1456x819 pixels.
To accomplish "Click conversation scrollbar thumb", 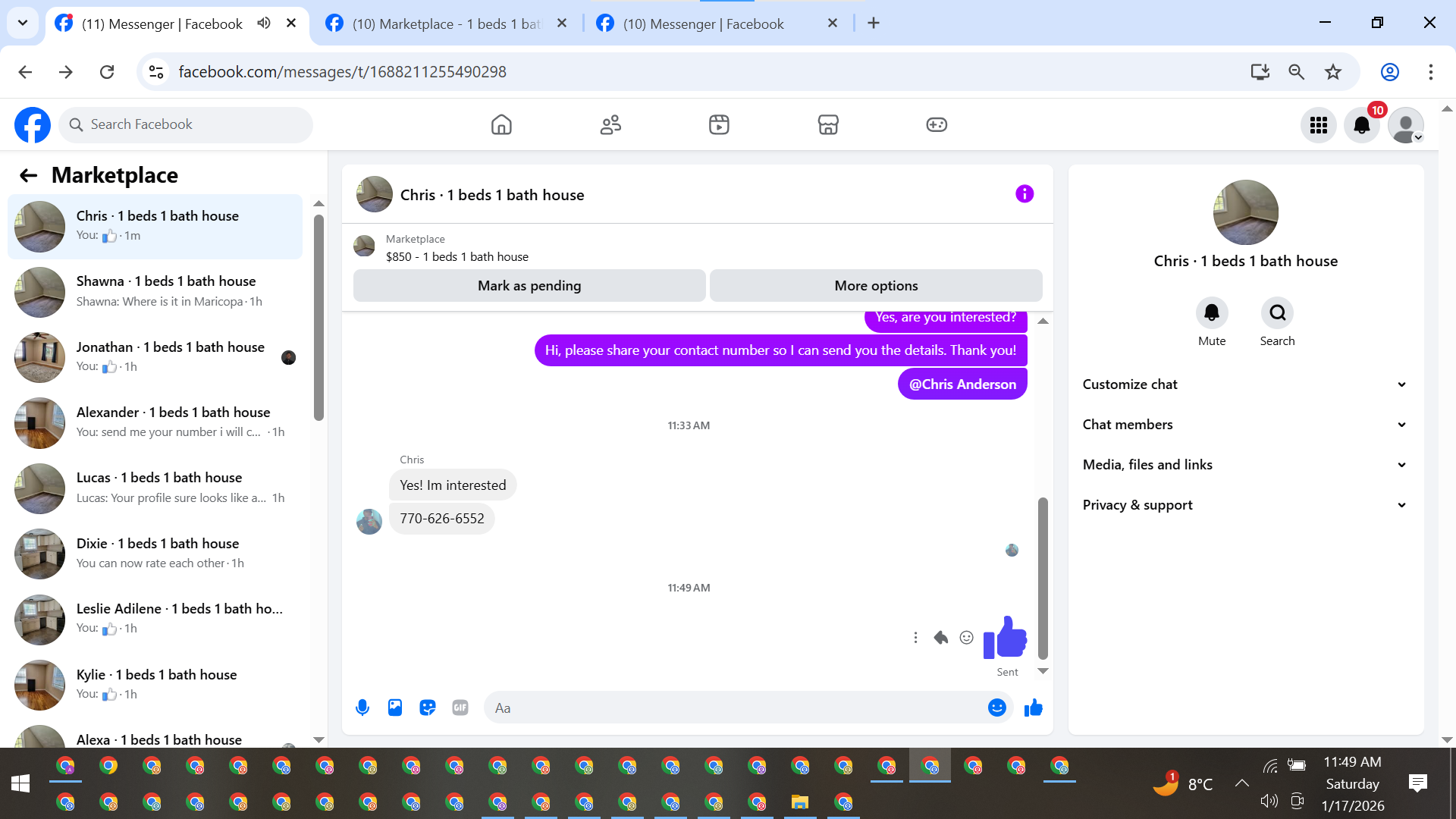I will click(x=1043, y=576).
